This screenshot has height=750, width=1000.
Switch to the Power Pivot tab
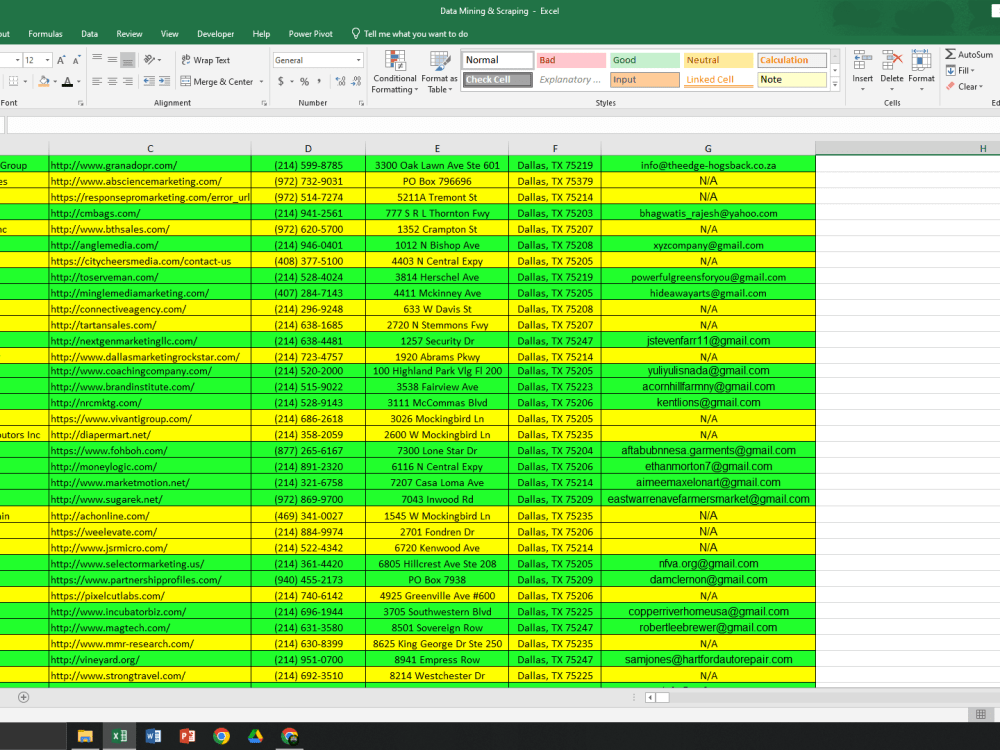311,34
